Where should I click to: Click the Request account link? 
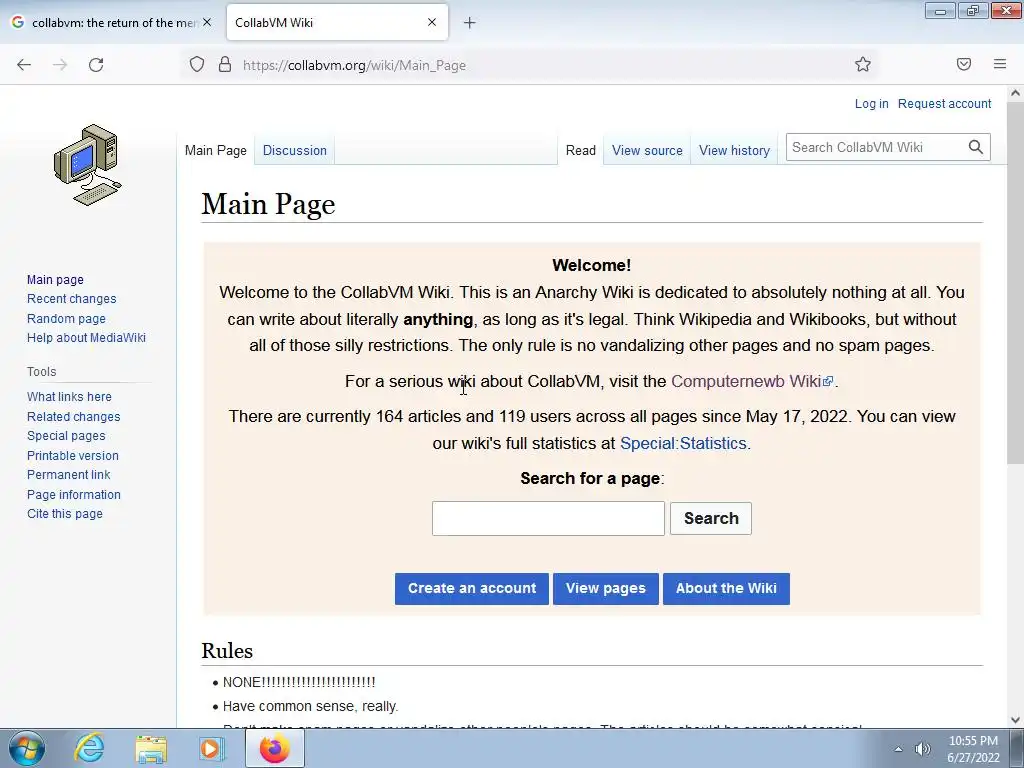point(944,103)
